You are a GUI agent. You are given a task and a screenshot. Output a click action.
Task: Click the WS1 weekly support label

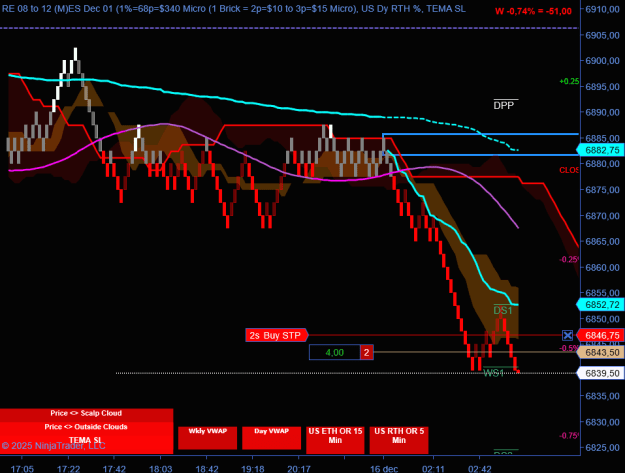point(493,373)
